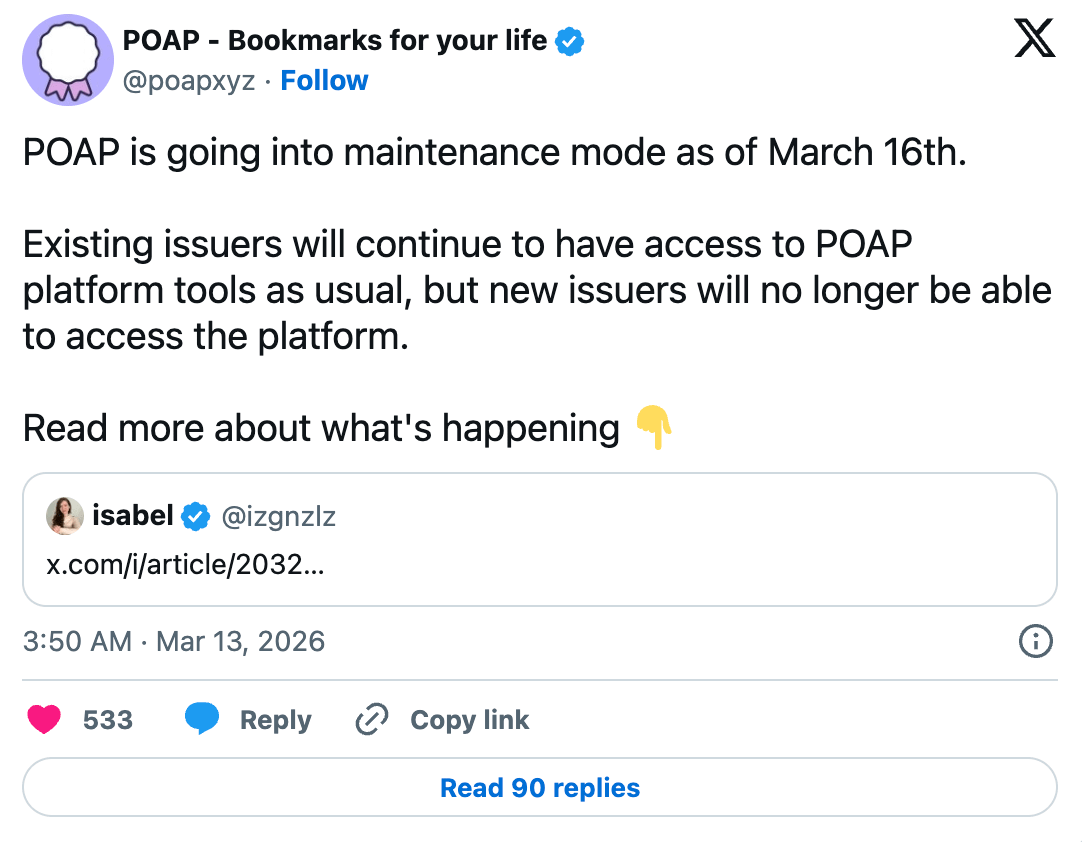Screen dimensions: 1082x842
Task: Open the POAP profile avatar
Action: [x=64, y=61]
